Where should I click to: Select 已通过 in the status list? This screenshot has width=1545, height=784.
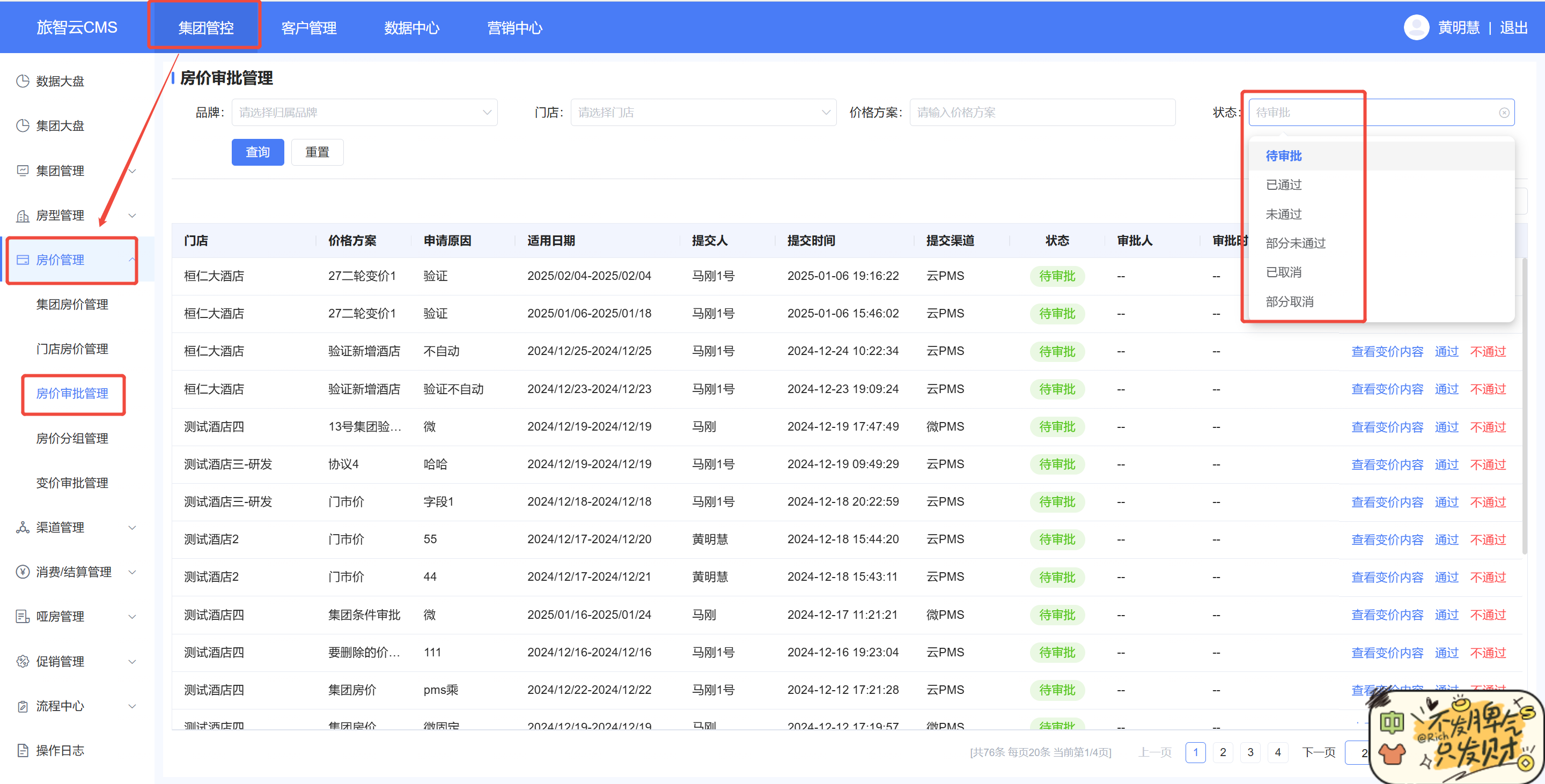[1382, 184]
